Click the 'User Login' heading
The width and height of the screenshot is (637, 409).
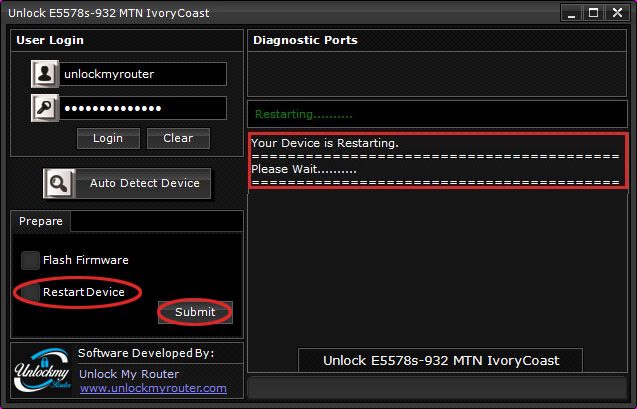point(50,40)
